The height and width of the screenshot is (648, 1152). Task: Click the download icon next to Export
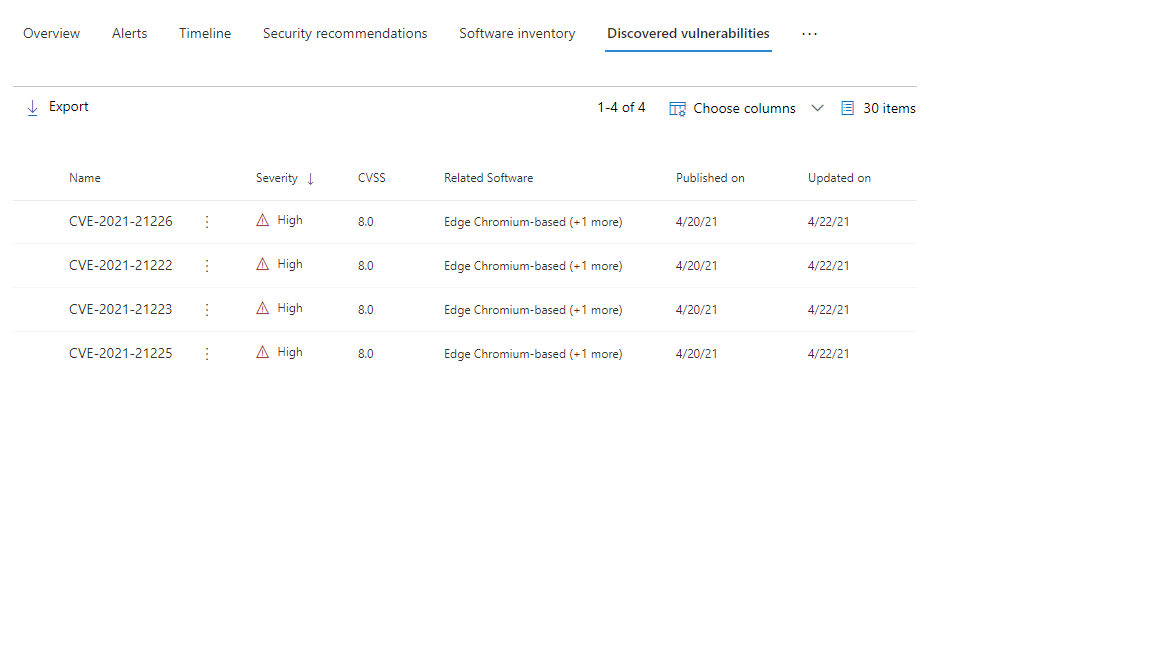coord(31,107)
